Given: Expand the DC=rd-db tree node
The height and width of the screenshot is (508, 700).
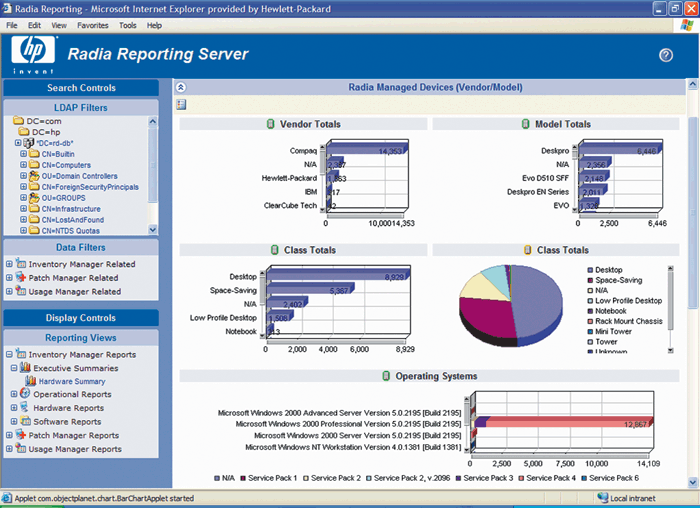Looking at the screenshot, I should (18, 143).
